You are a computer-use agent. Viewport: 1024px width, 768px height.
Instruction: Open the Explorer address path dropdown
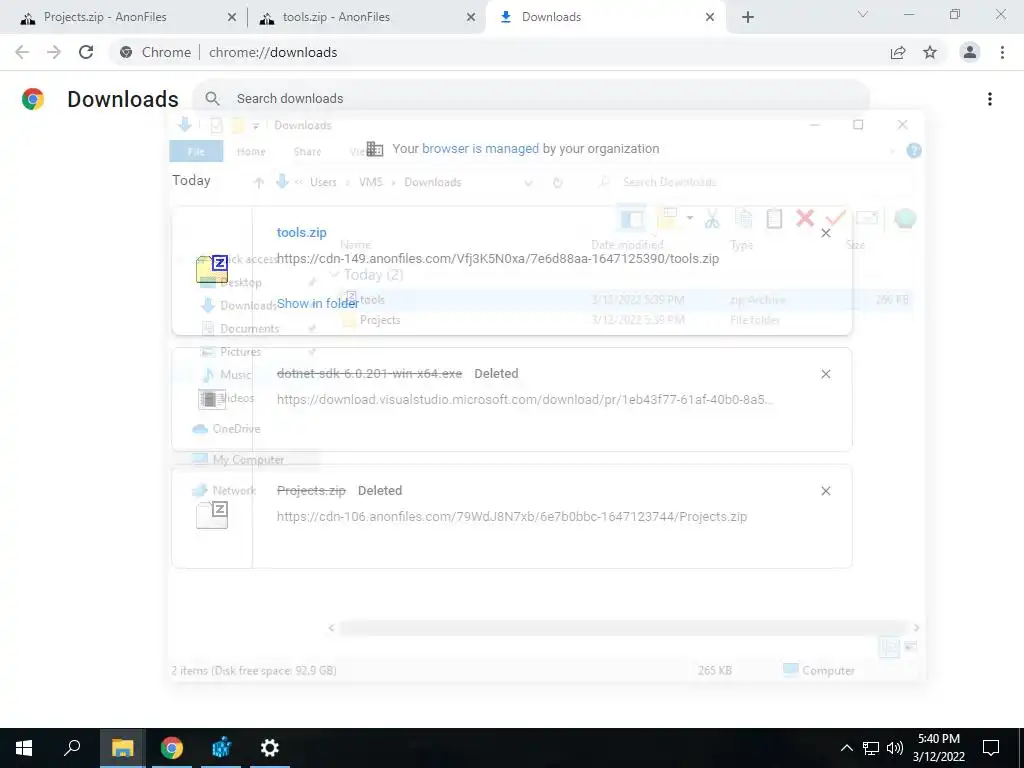pos(528,183)
